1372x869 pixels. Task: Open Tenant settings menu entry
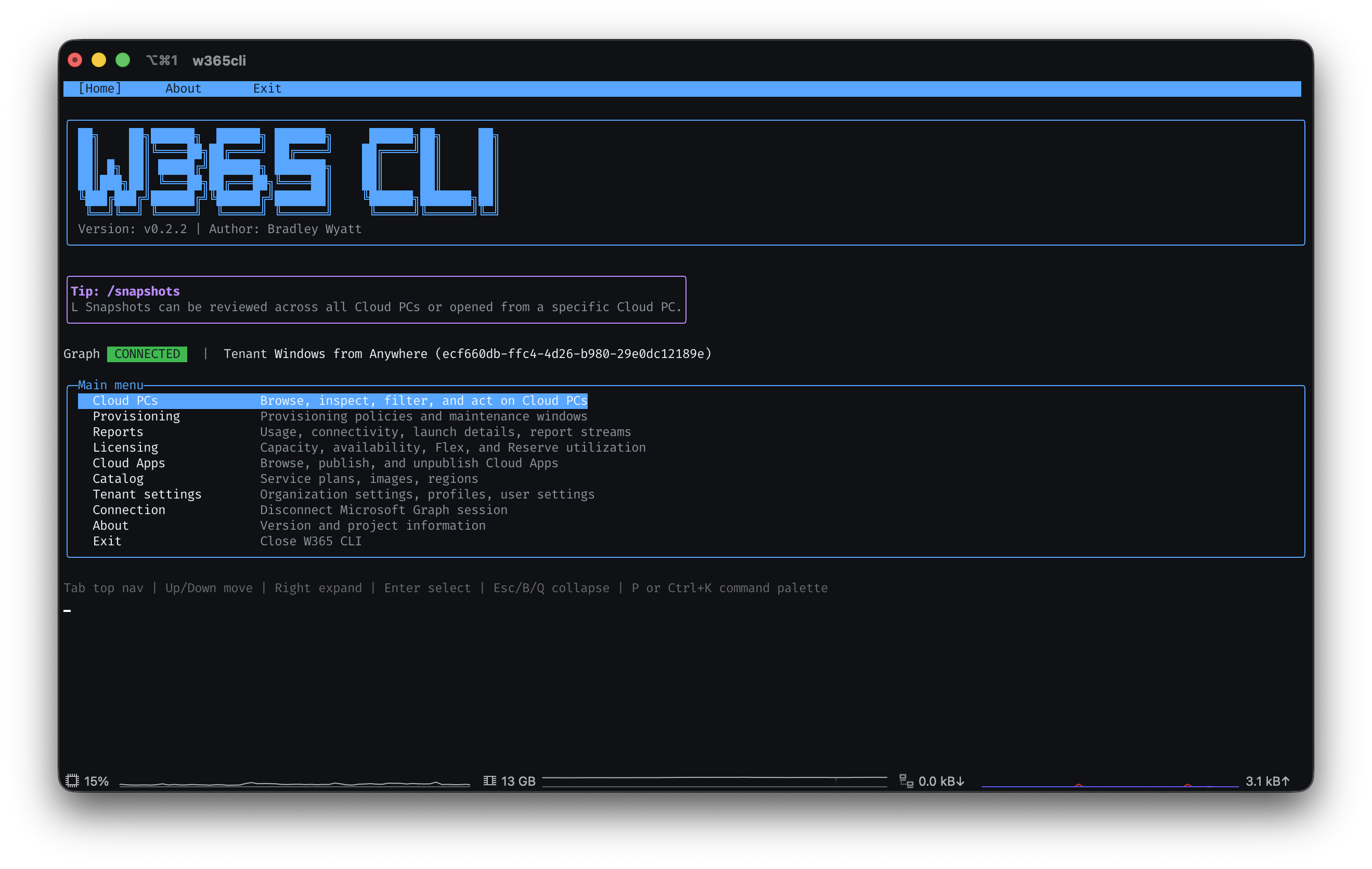point(147,494)
